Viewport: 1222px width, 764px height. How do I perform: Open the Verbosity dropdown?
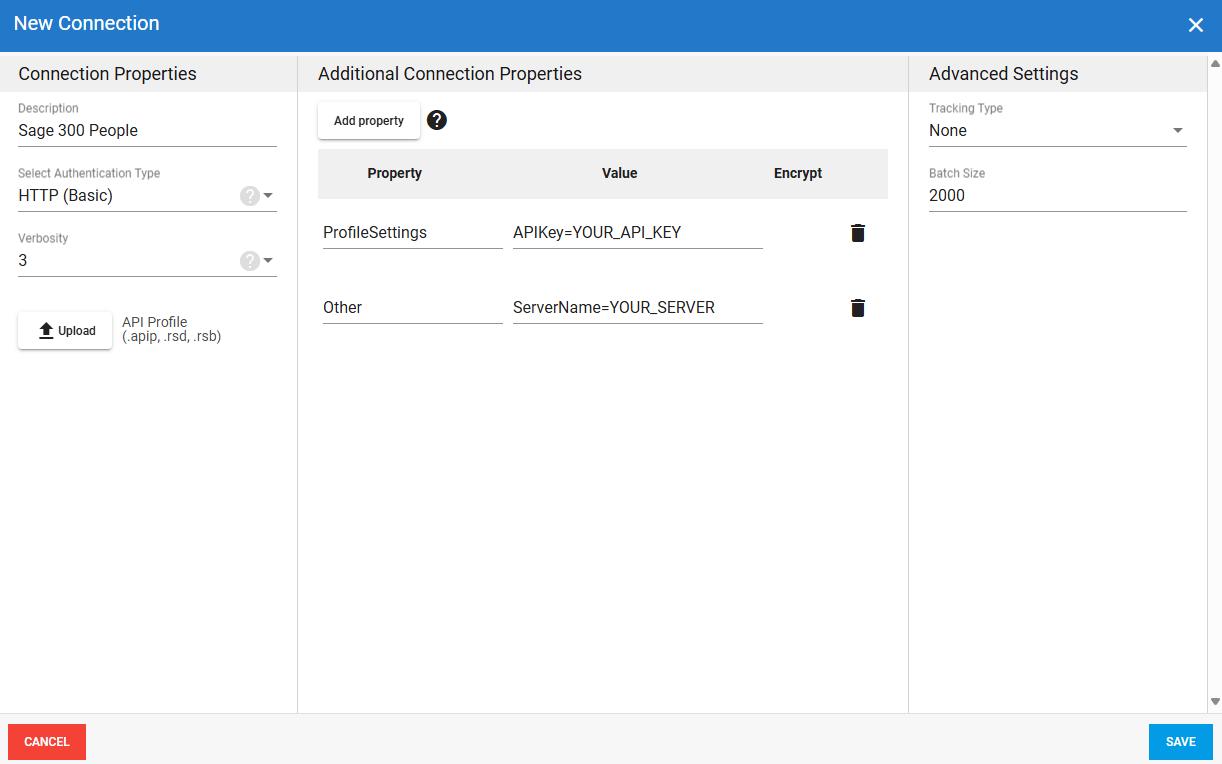click(268, 261)
